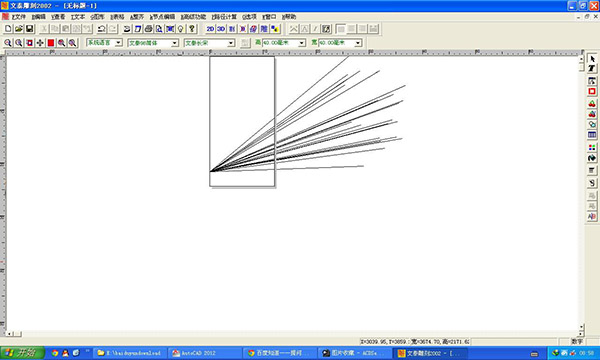
Task: Select the text T tool
Action: (x=592, y=69)
